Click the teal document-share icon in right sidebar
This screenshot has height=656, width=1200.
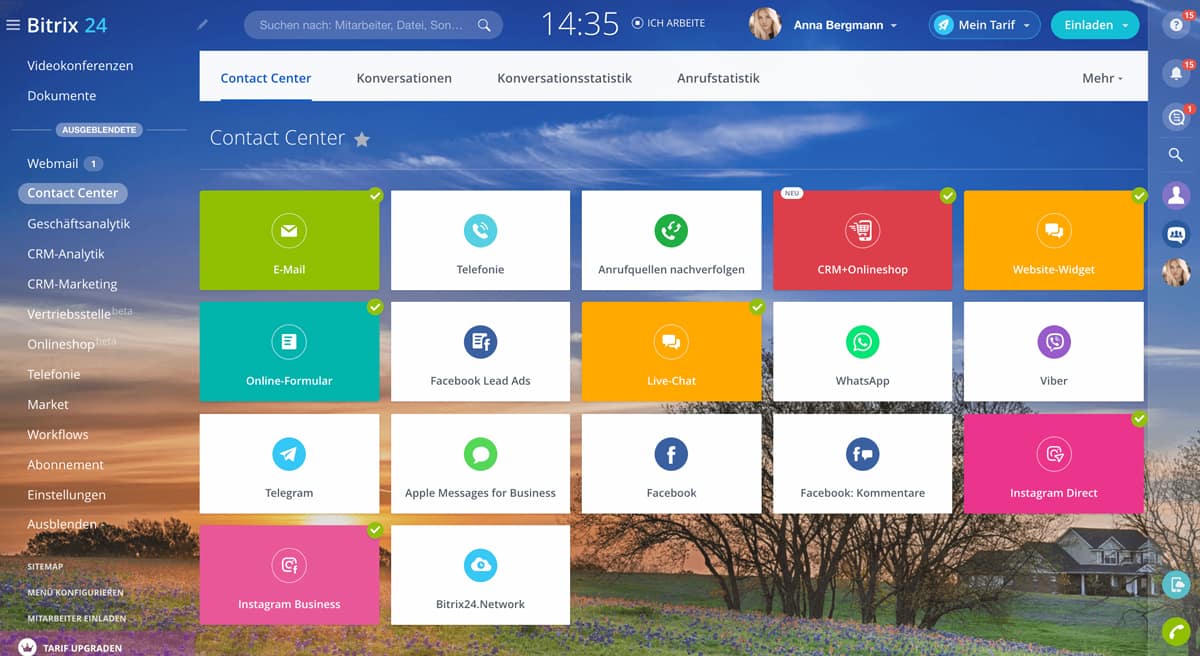pos(1176,585)
